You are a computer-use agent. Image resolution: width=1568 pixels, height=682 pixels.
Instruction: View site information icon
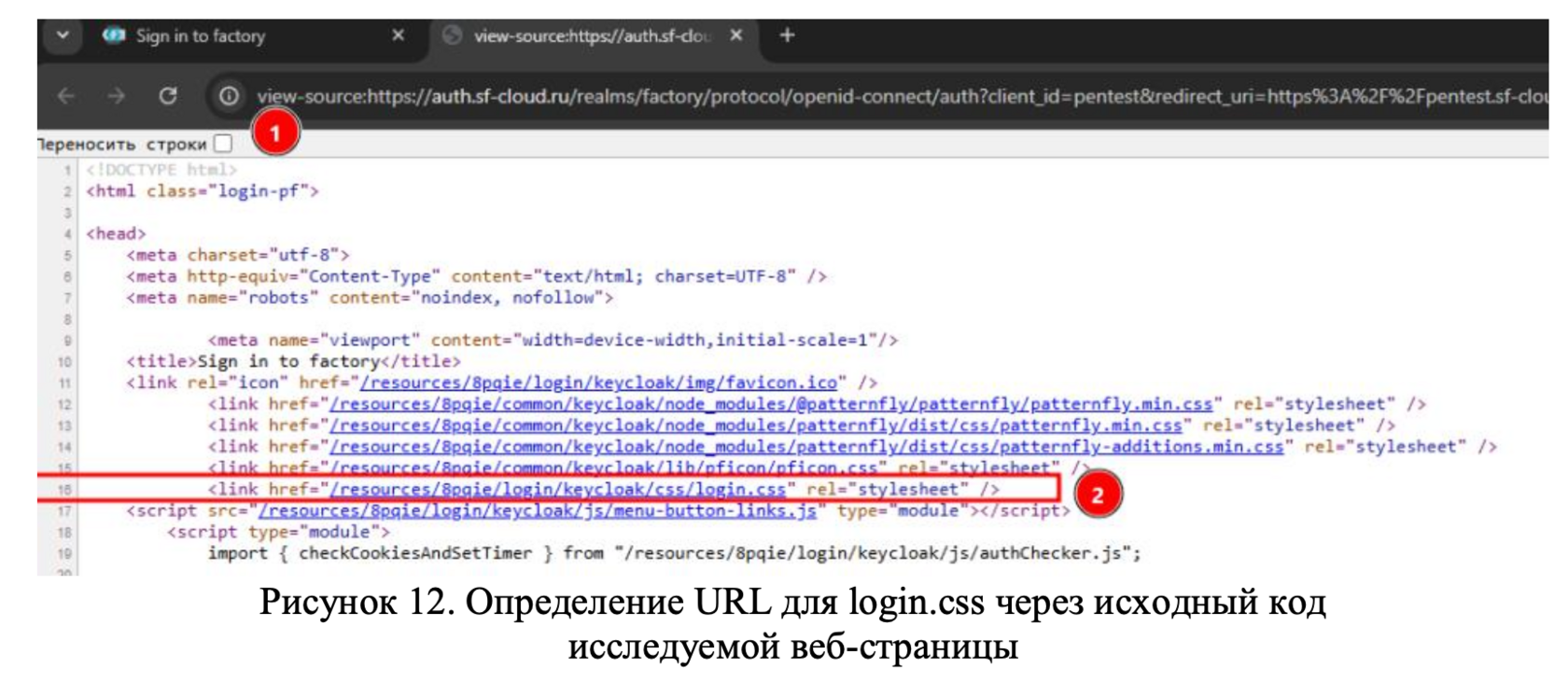coord(229,95)
